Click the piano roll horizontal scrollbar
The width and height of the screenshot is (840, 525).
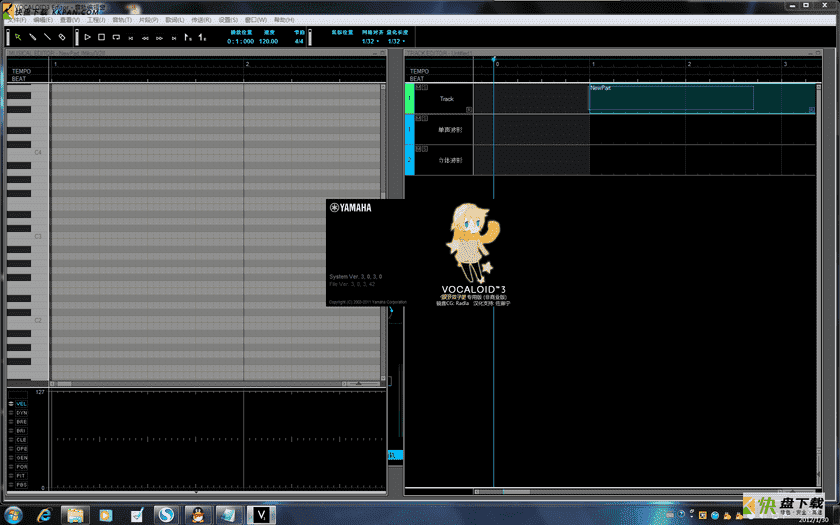coord(198,384)
